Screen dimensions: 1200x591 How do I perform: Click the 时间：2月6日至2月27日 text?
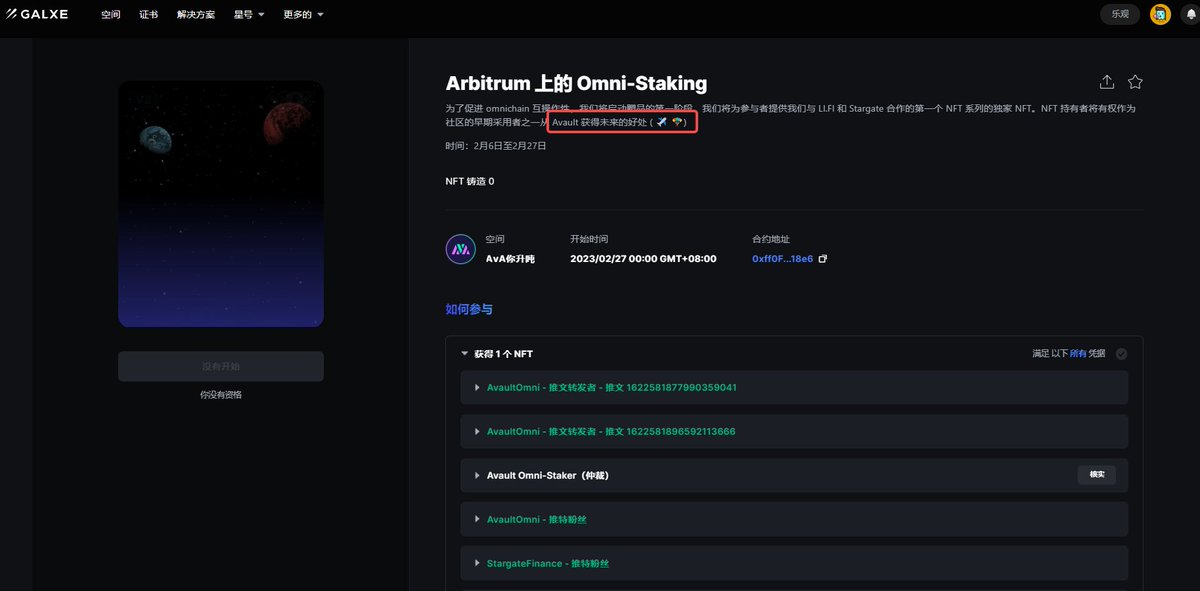click(496, 146)
